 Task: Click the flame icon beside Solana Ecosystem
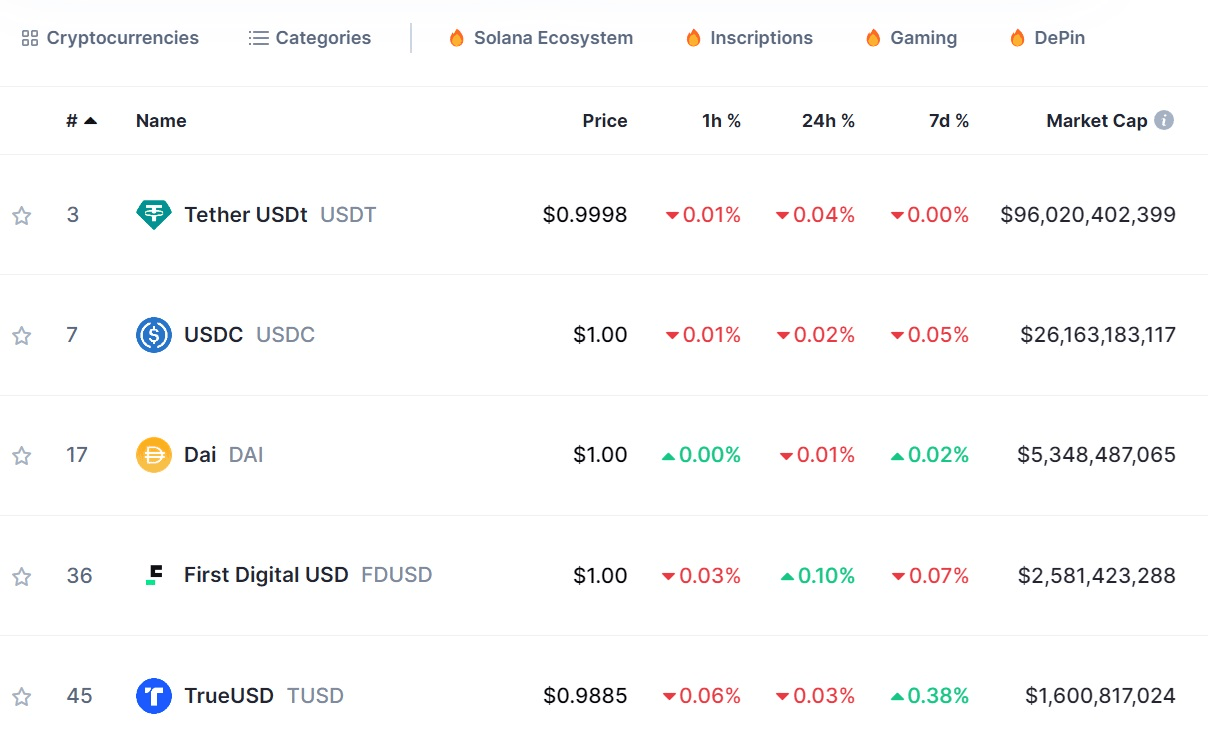(457, 37)
